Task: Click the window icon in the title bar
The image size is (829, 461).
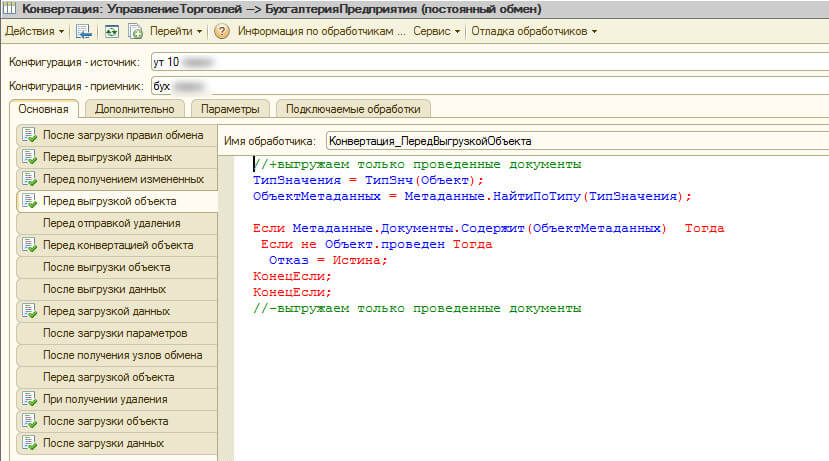Action: pyautogui.click(x=9, y=9)
